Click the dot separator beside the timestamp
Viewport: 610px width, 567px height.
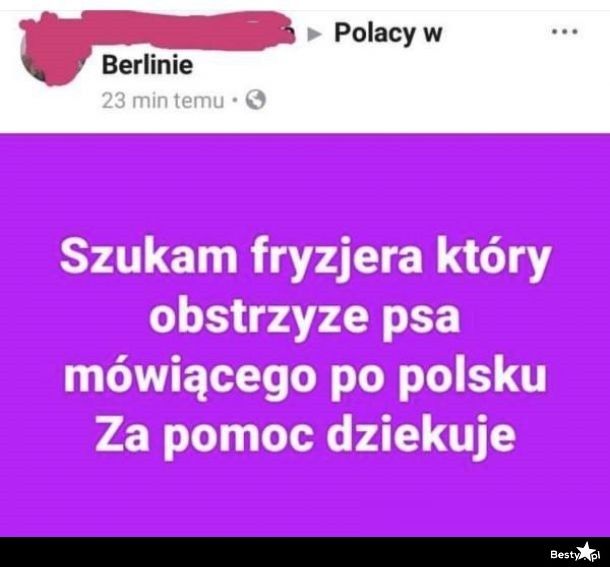(x=235, y=100)
